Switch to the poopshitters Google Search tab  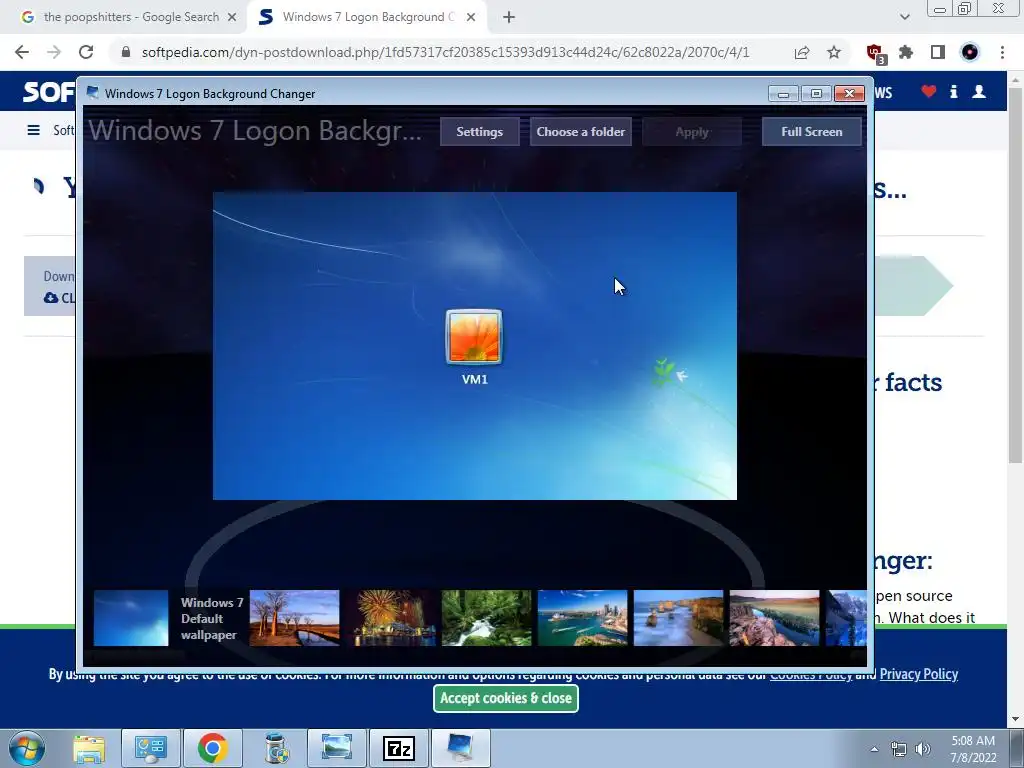129,18
